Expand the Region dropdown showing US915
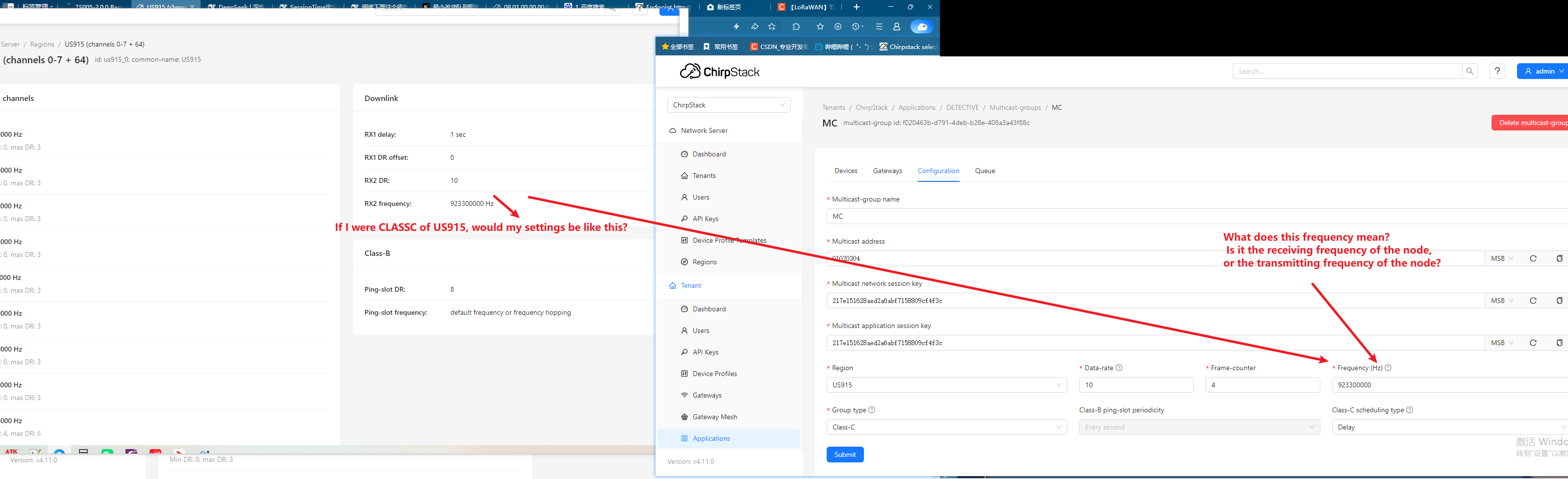The height and width of the screenshot is (479, 1568). (946, 385)
